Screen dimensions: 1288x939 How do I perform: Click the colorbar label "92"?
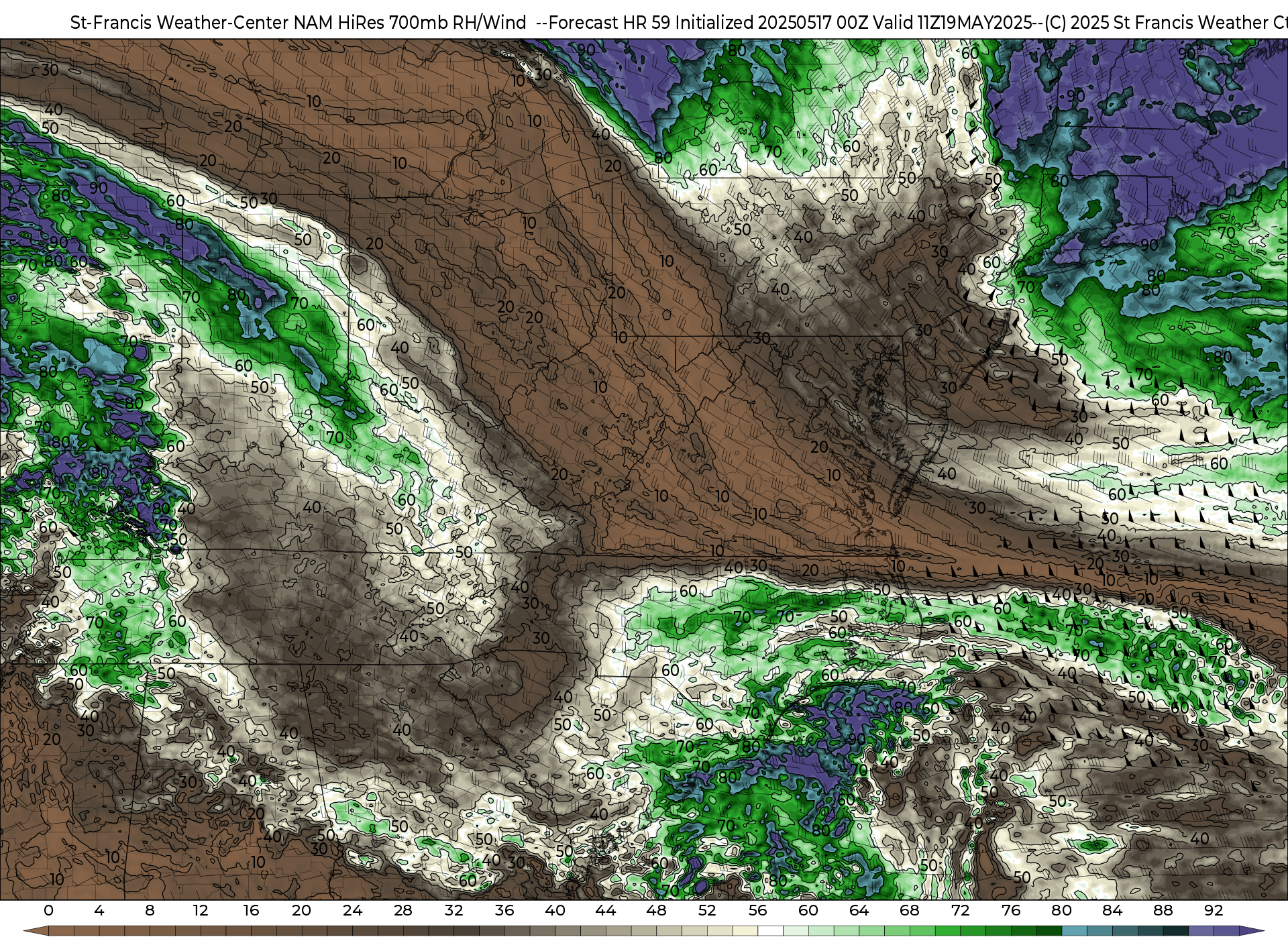(x=1214, y=910)
